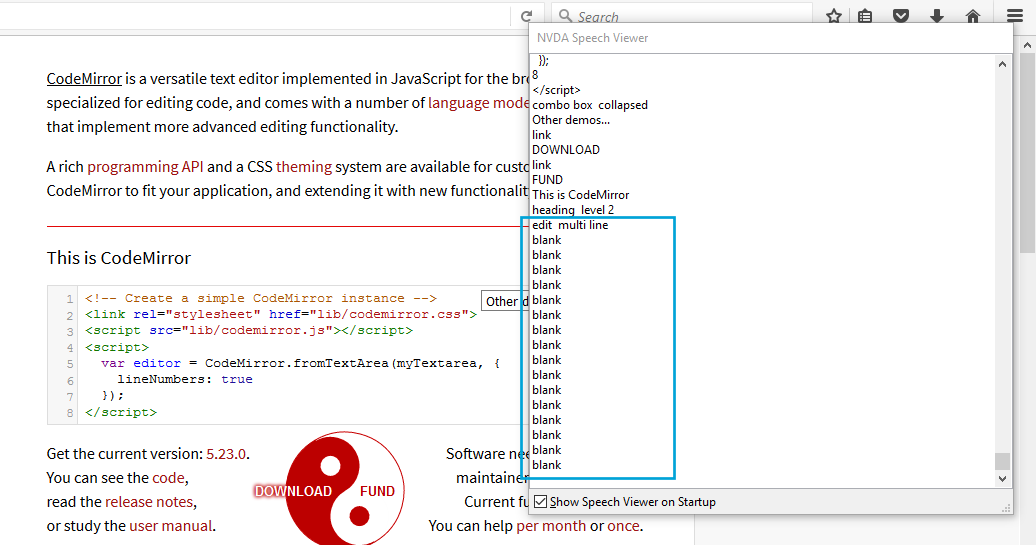Click line number 3 in the gutter
Screen dimensions: 1036x545
tap(69, 332)
